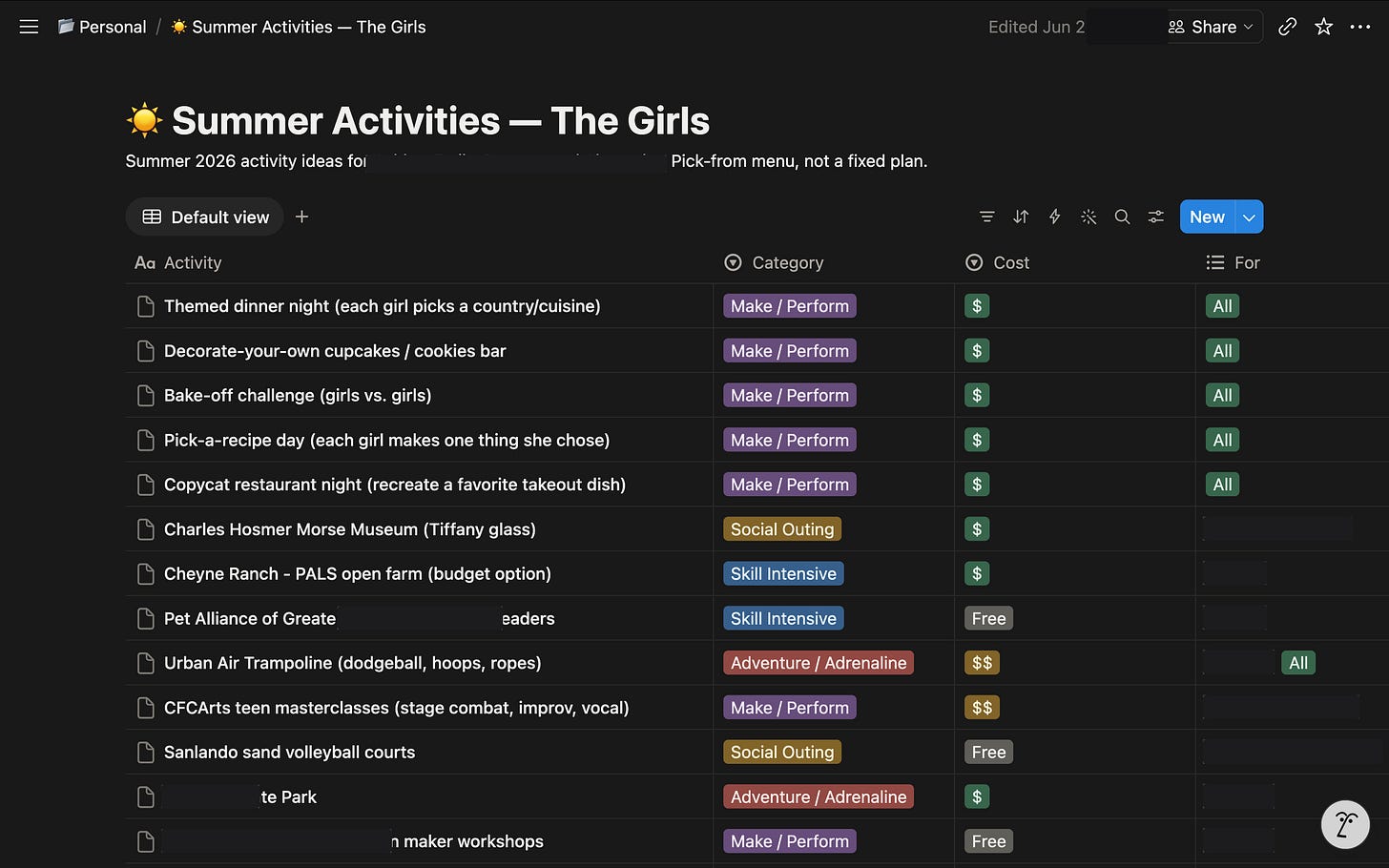The height and width of the screenshot is (868, 1389).
Task: Open Decorate-your-own cupcakes / cookies bar
Action: click(x=335, y=351)
